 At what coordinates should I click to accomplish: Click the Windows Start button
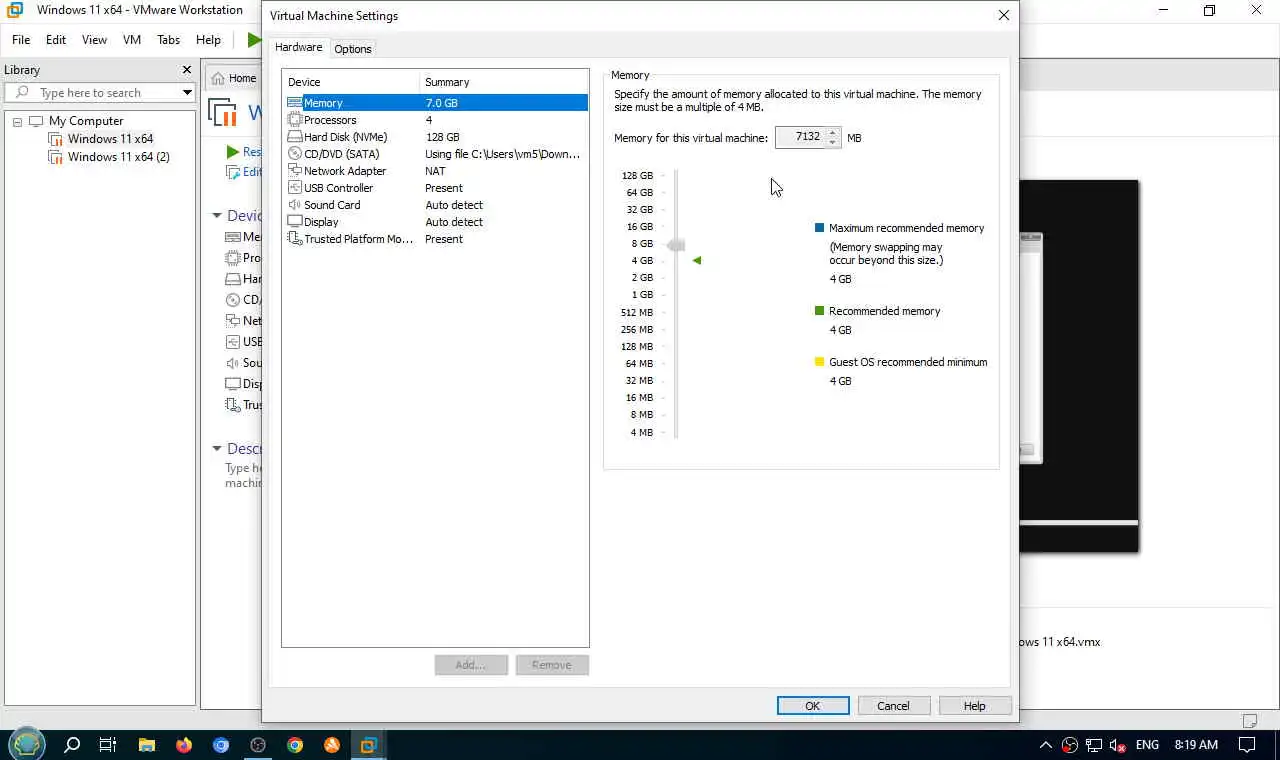pyautogui.click(x=27, y=745)
